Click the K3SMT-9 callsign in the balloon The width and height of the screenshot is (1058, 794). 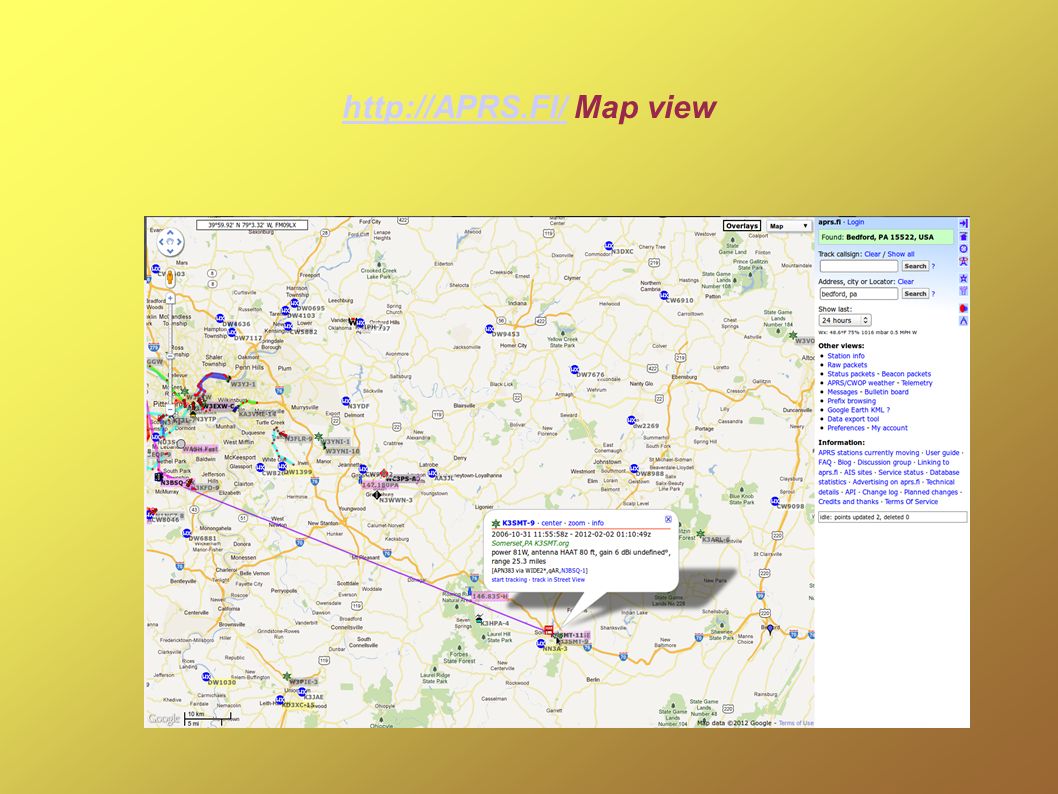tap(518, 523)
